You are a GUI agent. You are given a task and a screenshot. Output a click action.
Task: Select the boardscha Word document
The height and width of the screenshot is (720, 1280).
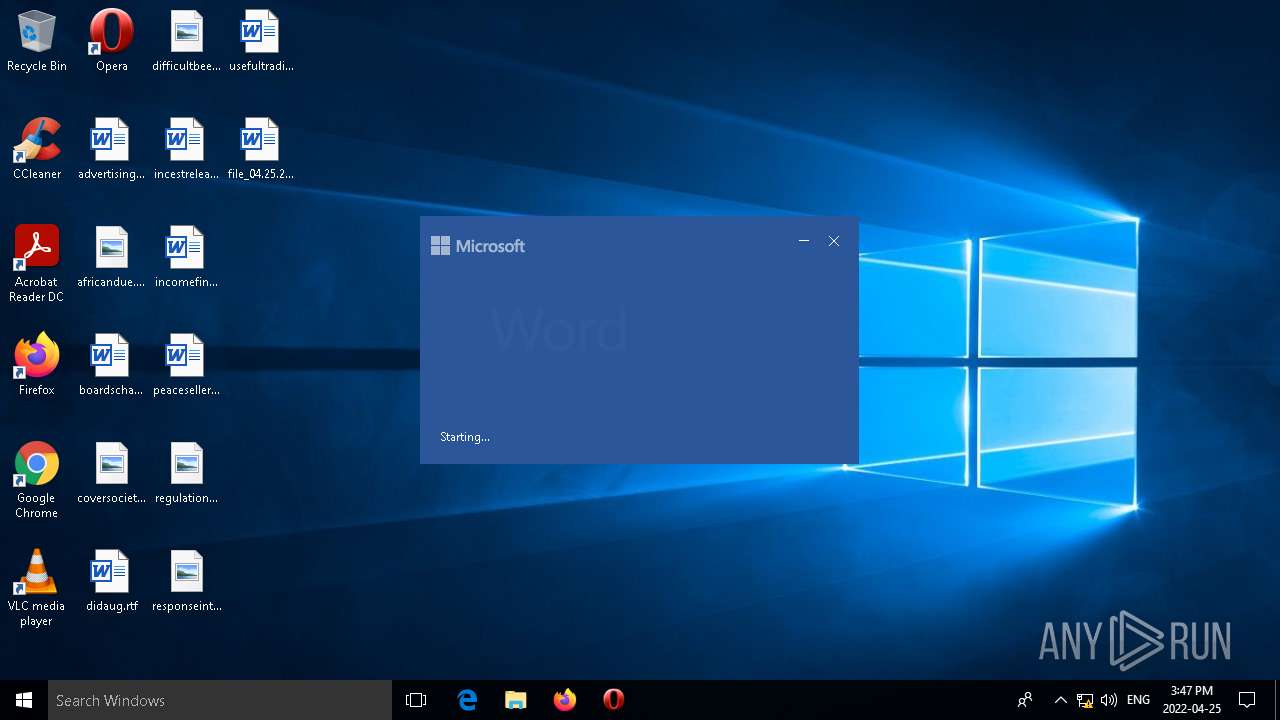pyautogui.click(x=112, y=365)
